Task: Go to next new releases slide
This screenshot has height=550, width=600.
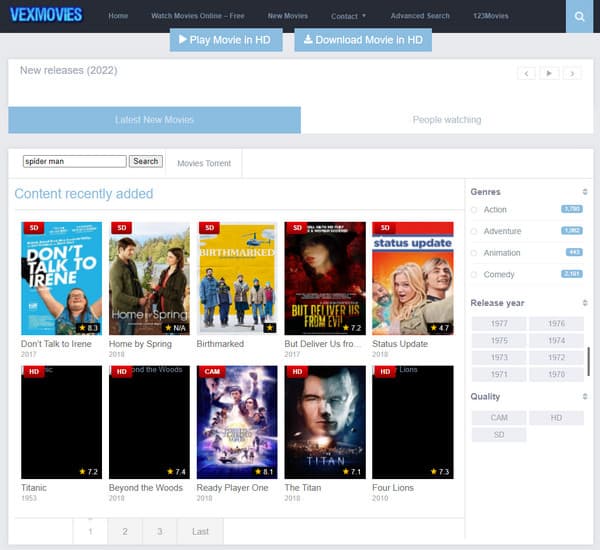Action: pyautogui.click(x=572, y=73)
